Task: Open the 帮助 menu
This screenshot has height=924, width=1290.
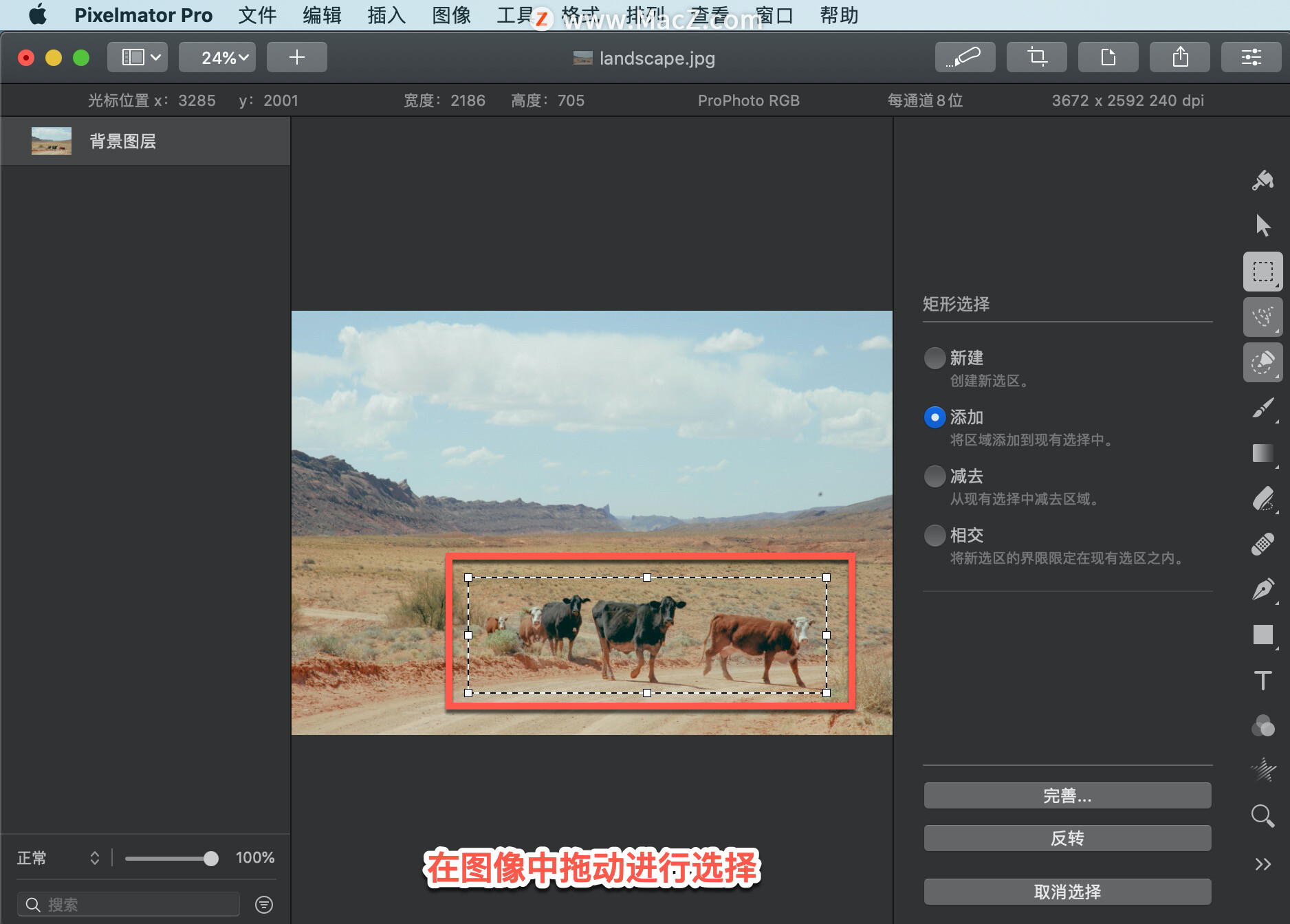Action: click(x=839, y=14)
